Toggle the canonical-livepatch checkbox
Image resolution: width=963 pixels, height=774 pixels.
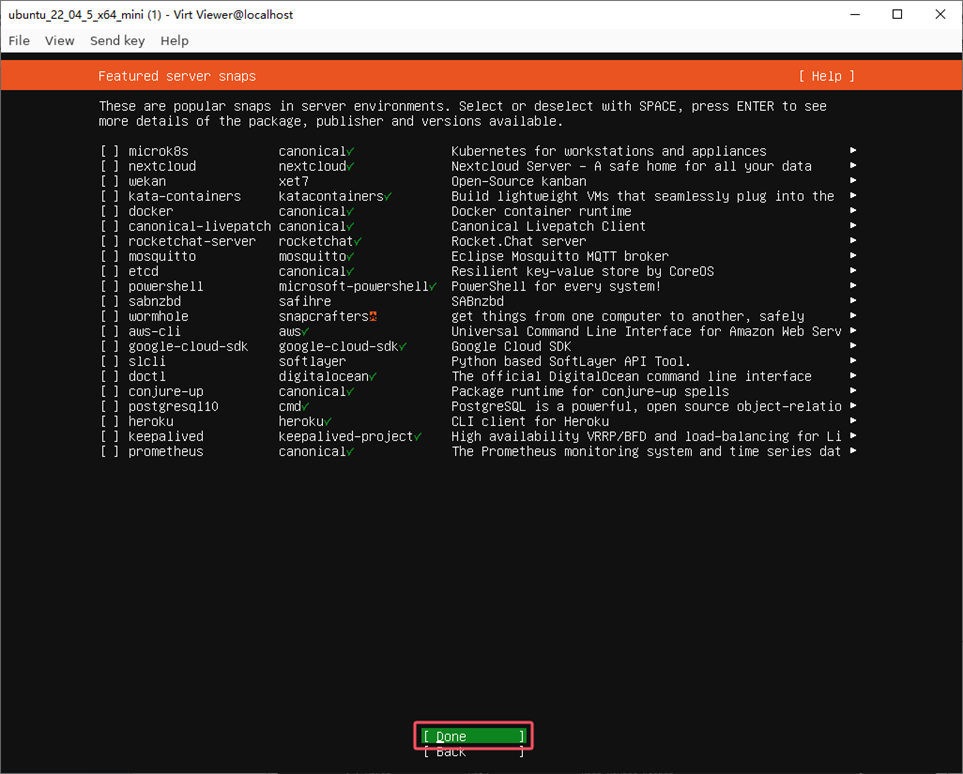tap(109, 227)
